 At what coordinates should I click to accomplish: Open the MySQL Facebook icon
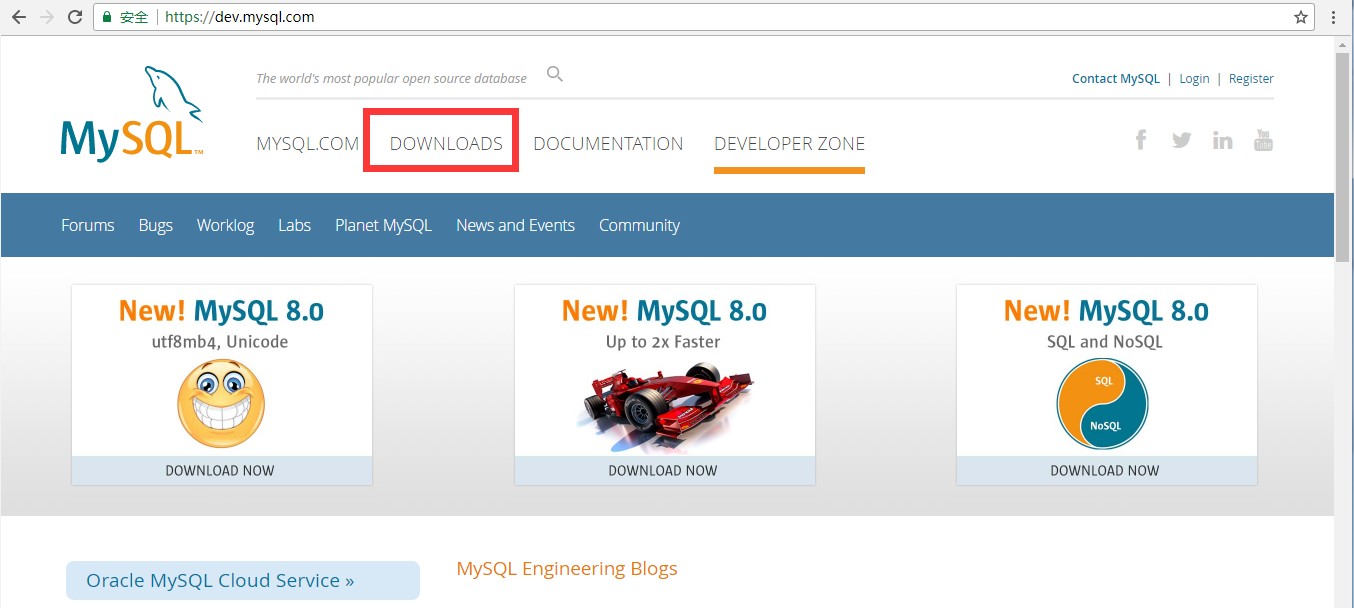1140,140
